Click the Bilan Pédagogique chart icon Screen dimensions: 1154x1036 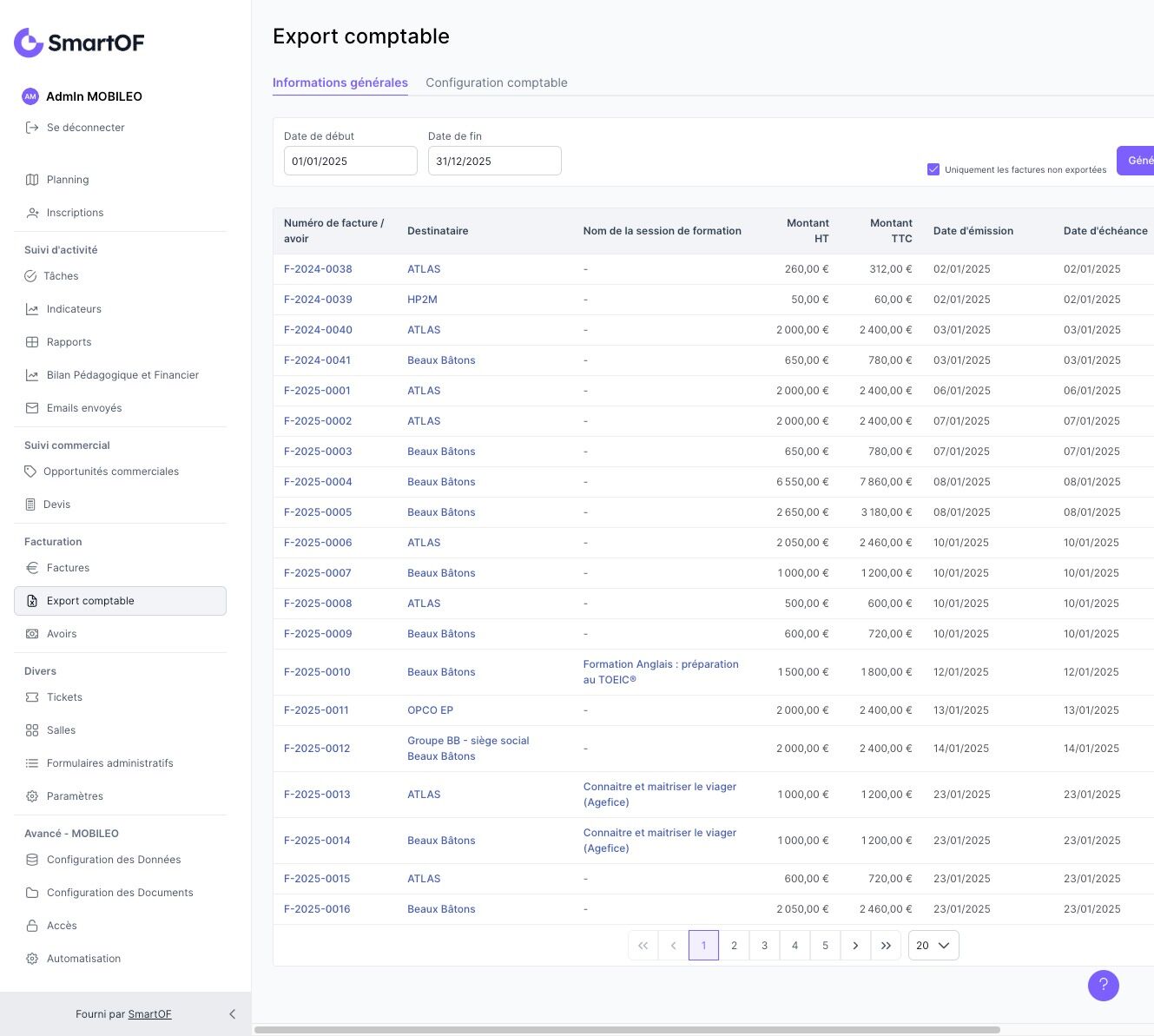click(32, 375)
